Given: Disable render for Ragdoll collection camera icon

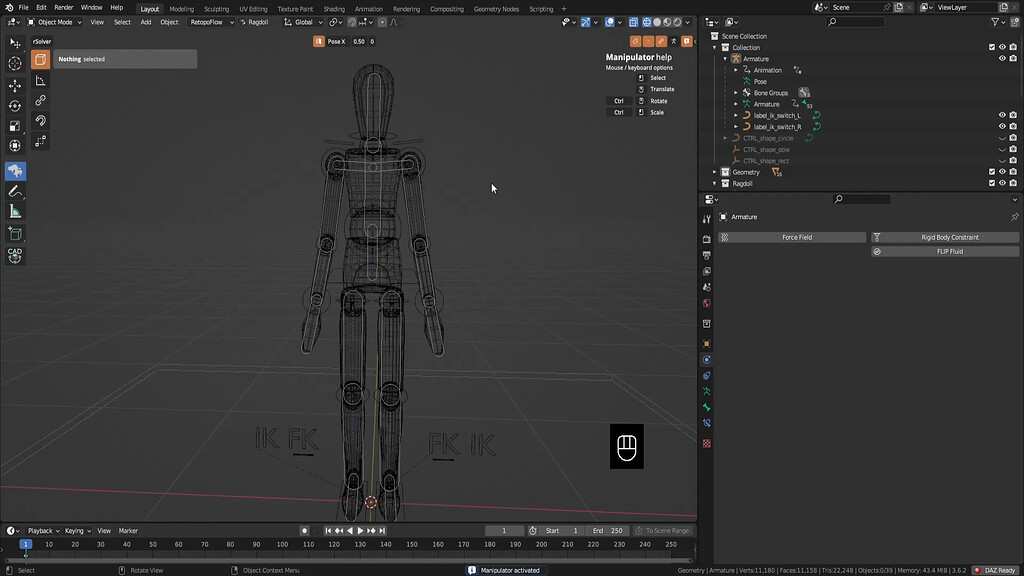Looking at the screenshot, I should [x=1013, y=184].
